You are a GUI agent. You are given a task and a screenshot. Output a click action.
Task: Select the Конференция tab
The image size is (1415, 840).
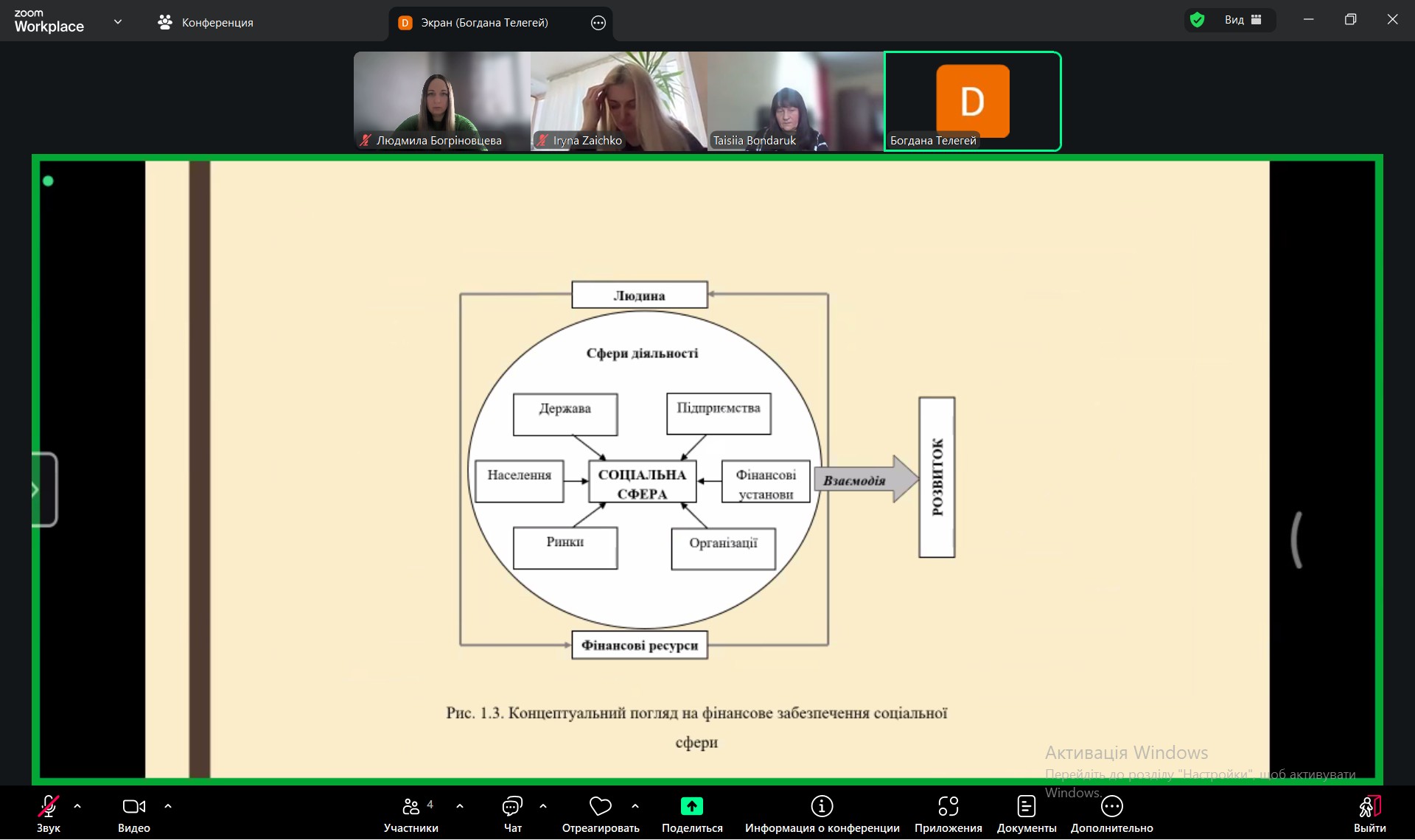click(206, 23)
